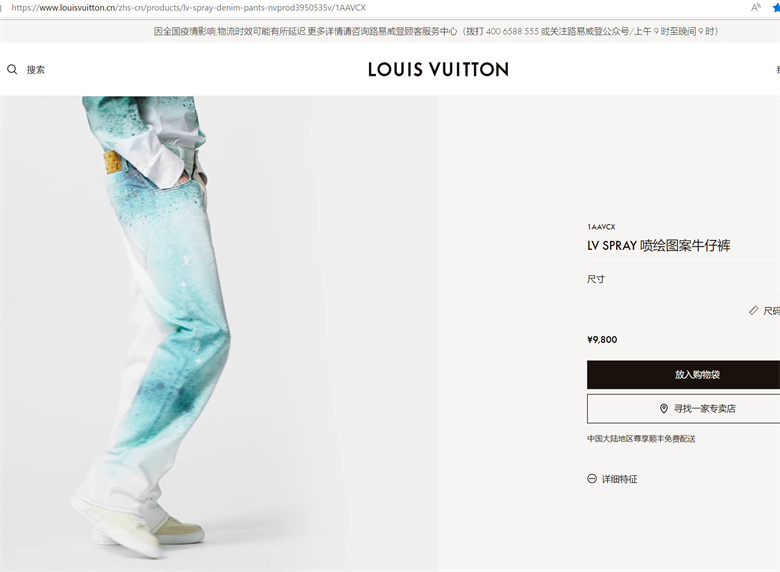Click the 1AAVCX product code

pyautogui.click(x=601, y=227)
